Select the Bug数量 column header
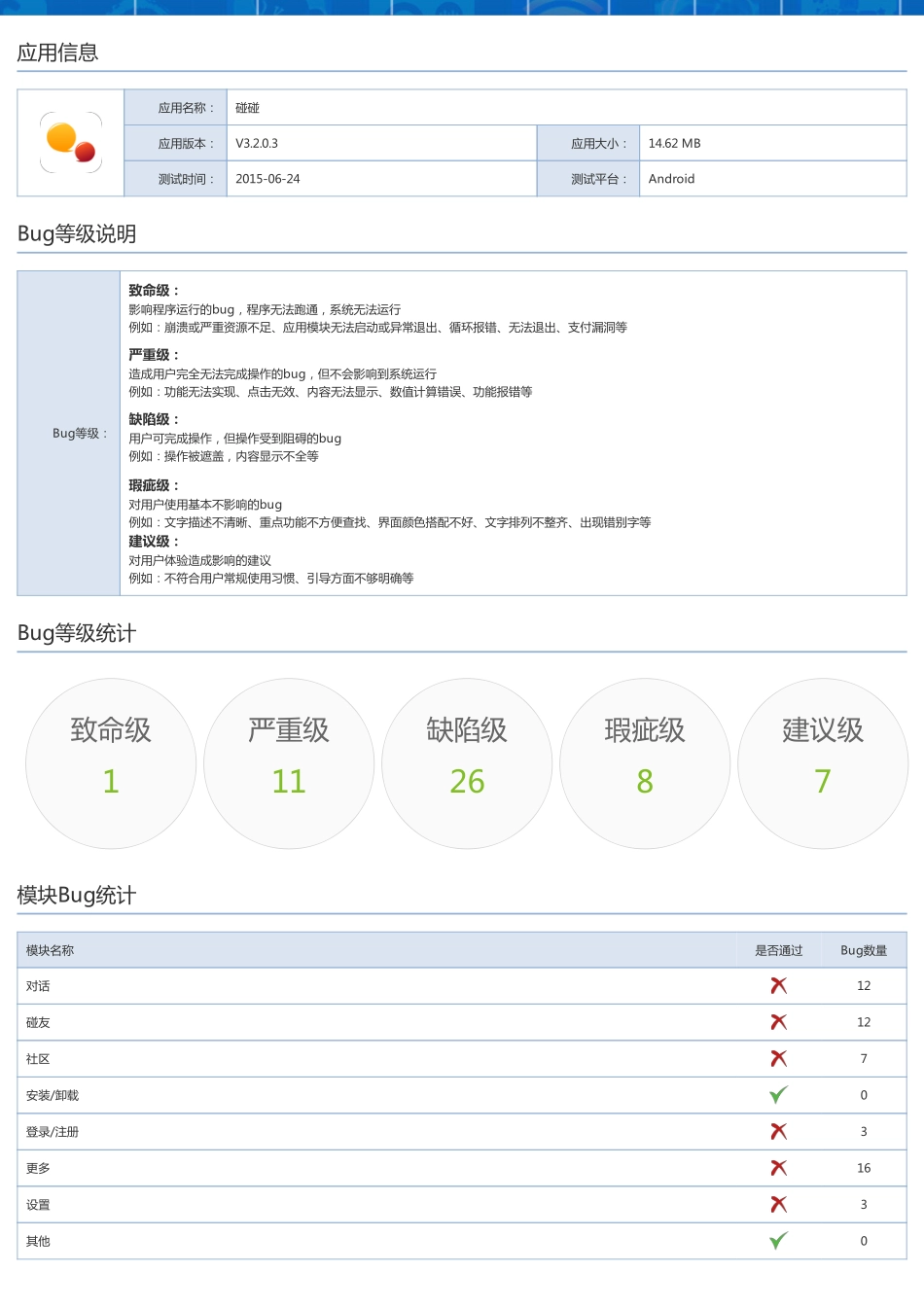The image size is (924, 1308). pyautogui.click(x=864, y=950)
